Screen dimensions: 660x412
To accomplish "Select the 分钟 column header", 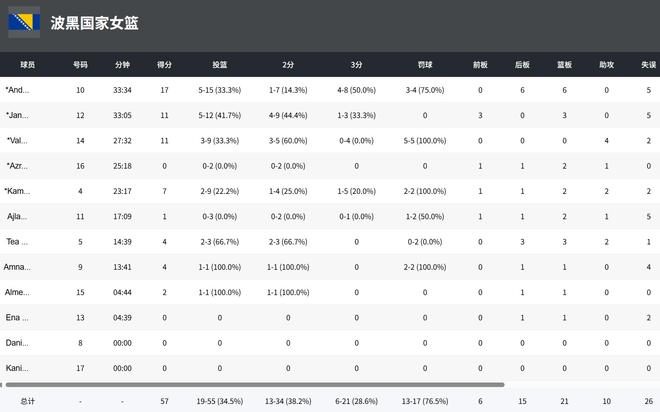I will point(122,65).
